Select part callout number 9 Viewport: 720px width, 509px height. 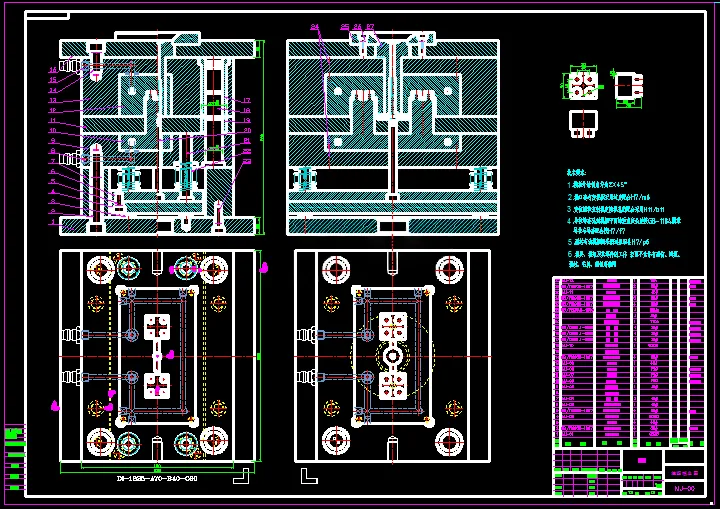pyautogui.click(x=53, y=141)
